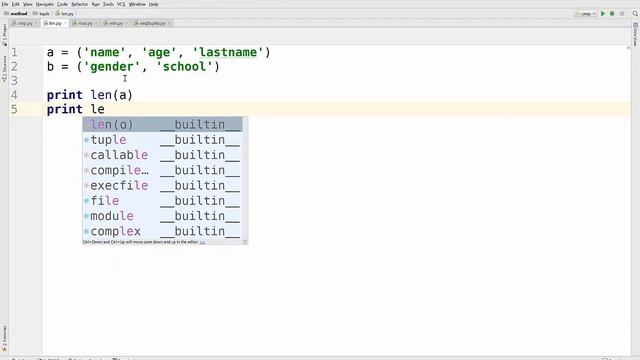Image resolution: width=640 pixels, height=360 pixels.
Task: Click the 'method' breadcrumb folder
Action: click(16, 13)
